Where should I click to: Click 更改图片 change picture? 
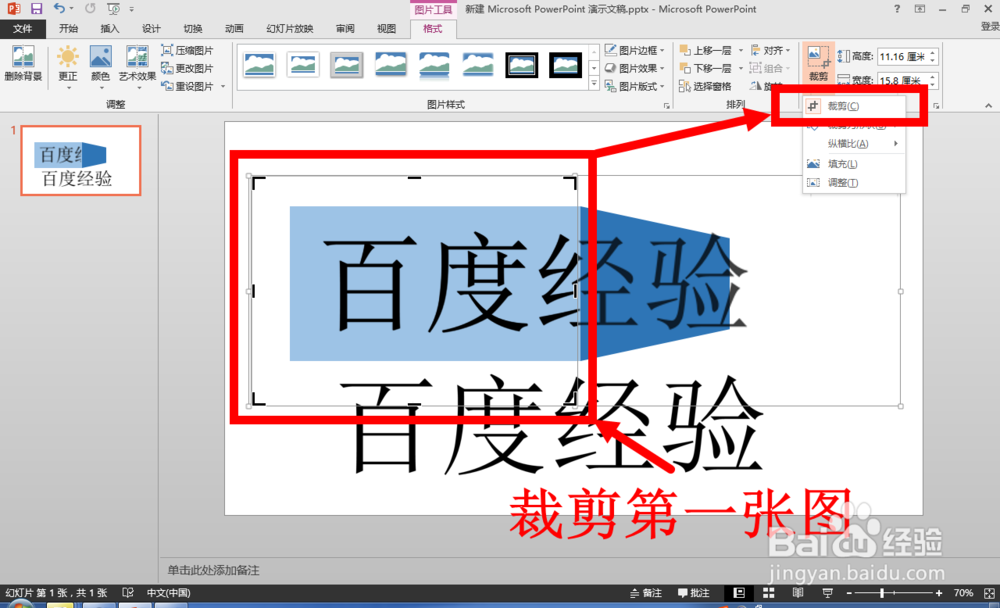pyautogui.click(x=188, y=68)
